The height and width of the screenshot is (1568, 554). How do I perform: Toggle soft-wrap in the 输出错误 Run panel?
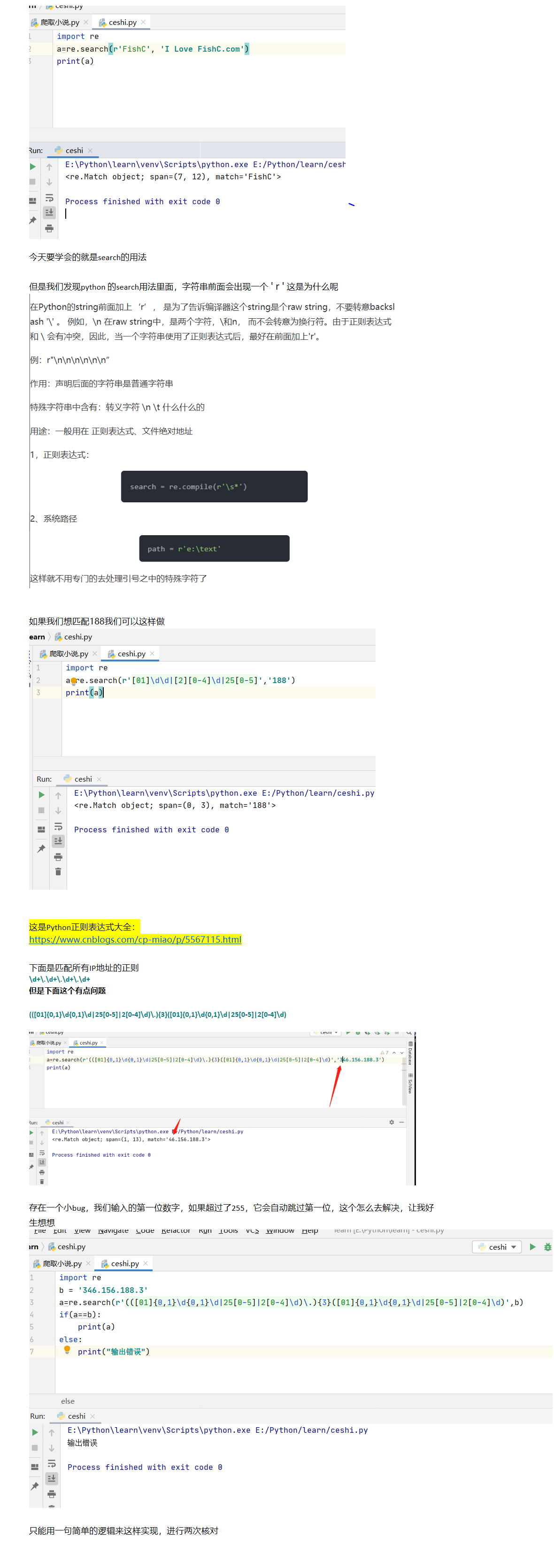pos(52,1464)
